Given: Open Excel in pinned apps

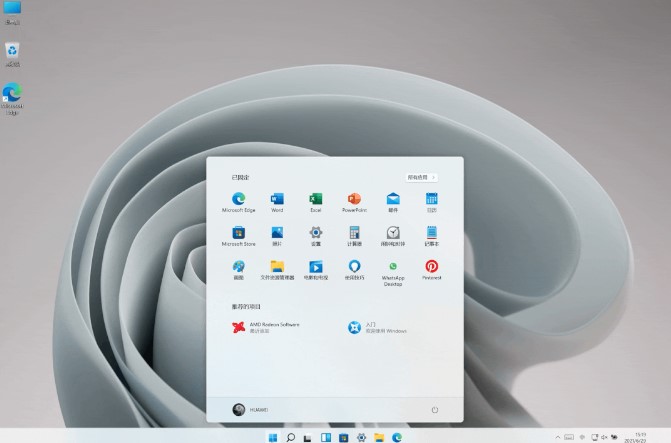Looking at the screenshot, I should click(315, 200).
